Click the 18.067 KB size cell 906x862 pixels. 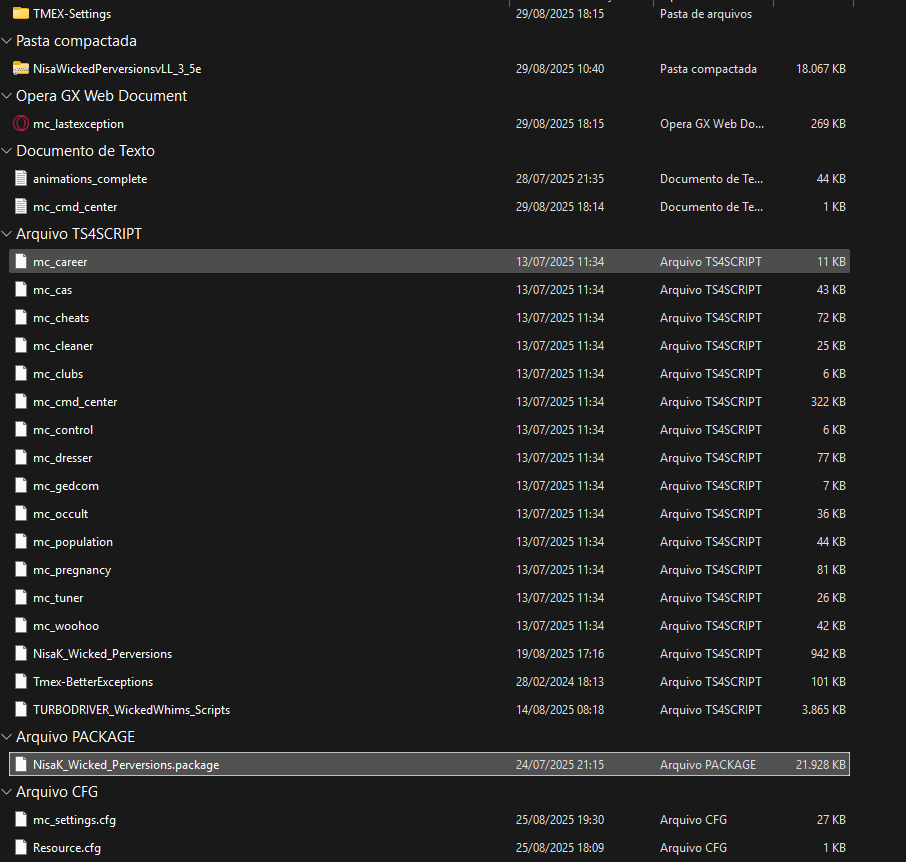click(820, 69)
